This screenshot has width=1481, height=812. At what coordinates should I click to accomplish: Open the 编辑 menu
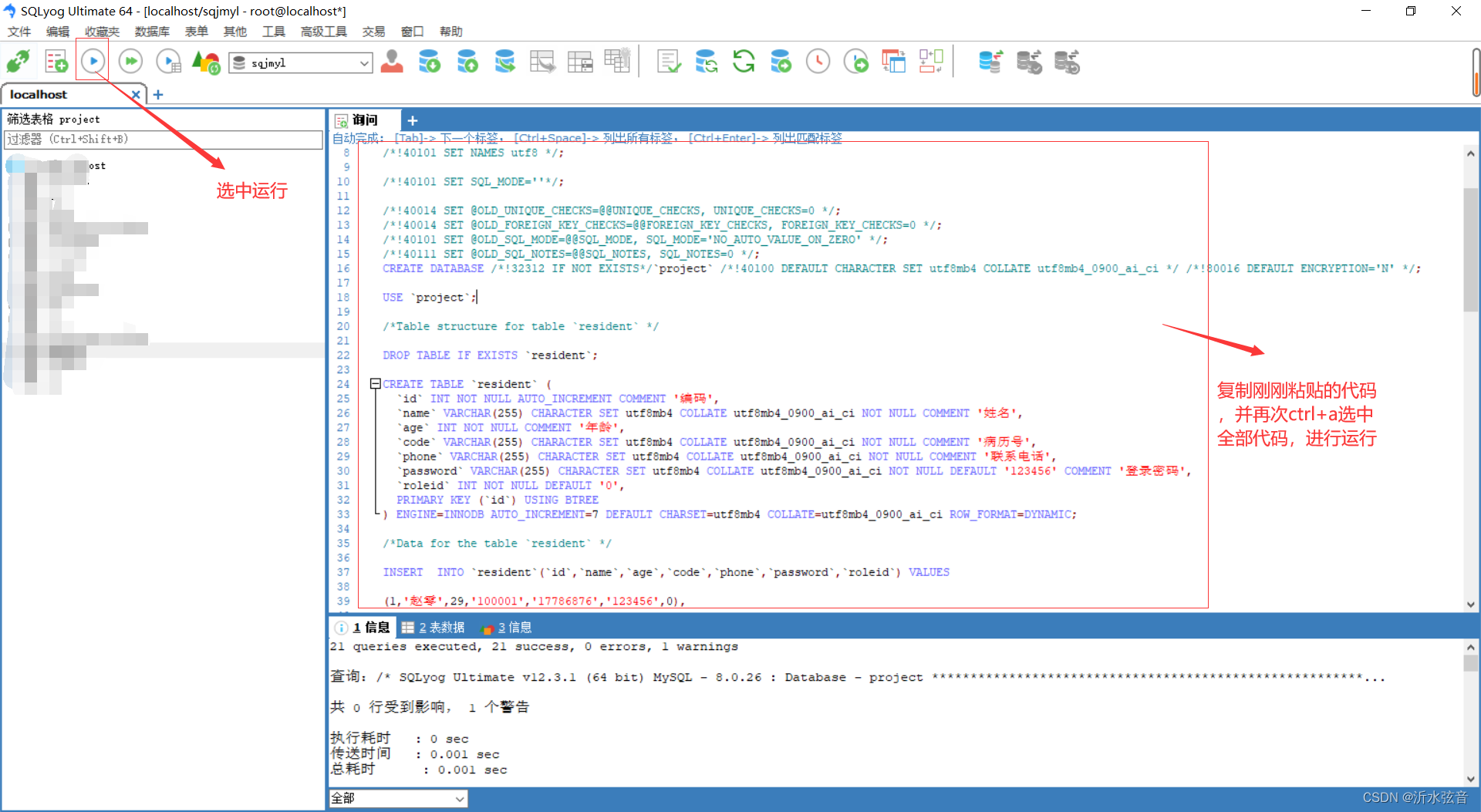pos(58,32)
